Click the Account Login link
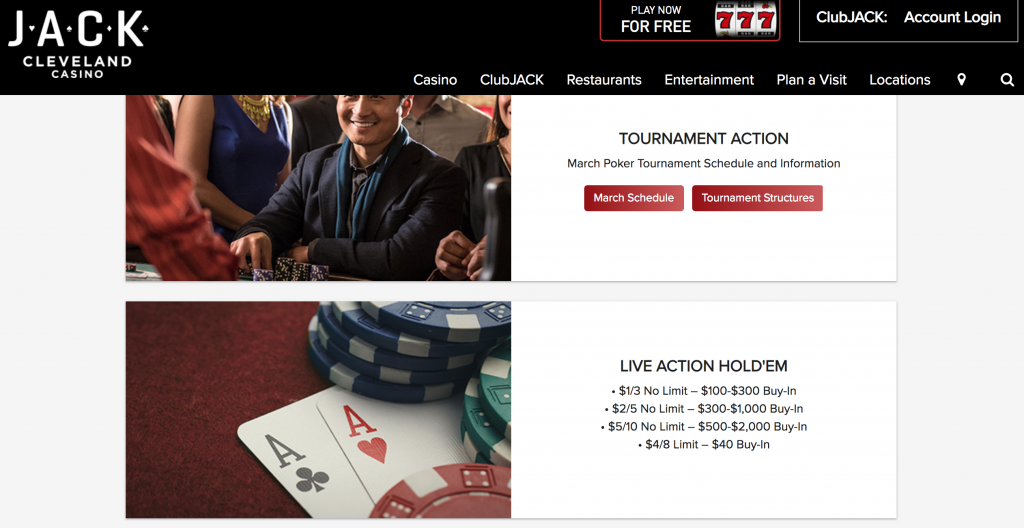Screen dimensions: 1024x528 [952, 18]
